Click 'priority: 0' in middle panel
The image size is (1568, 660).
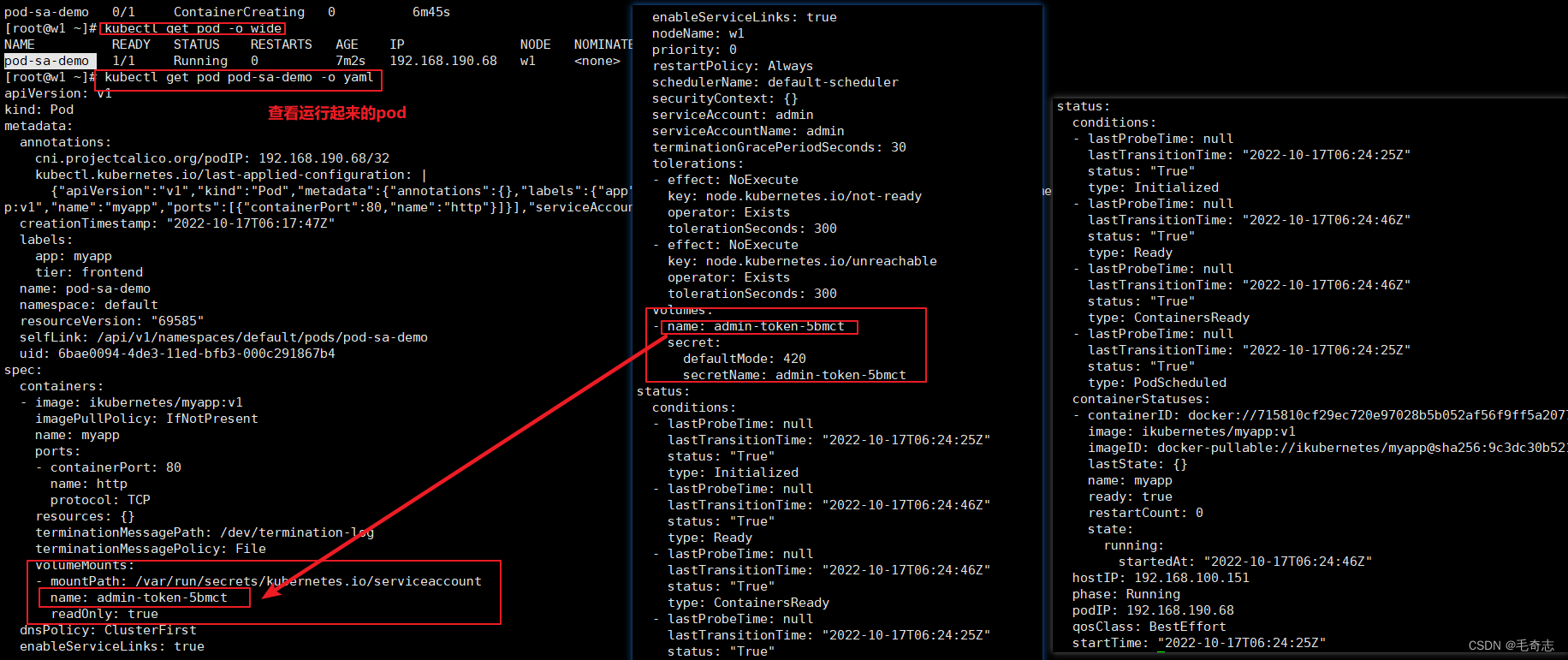coord(694,50)
